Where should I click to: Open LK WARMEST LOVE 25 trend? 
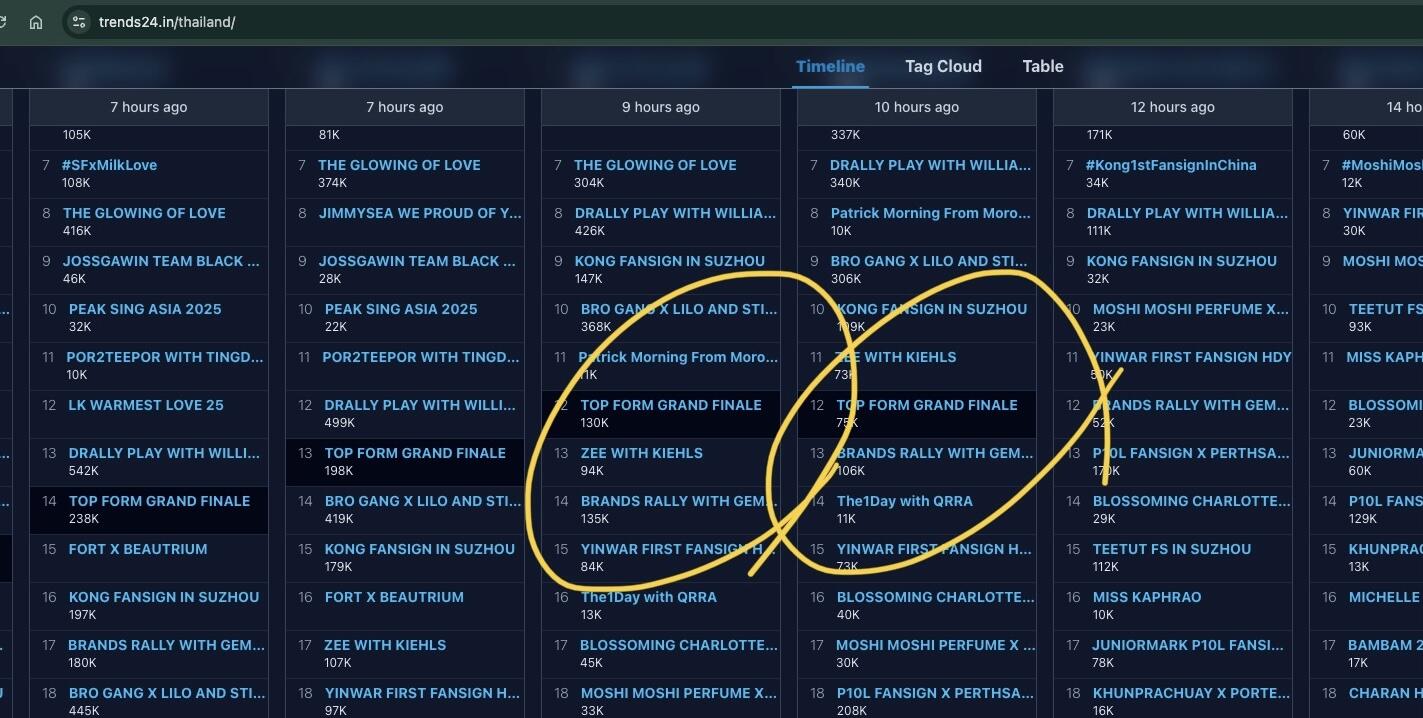tap(146, 405)
